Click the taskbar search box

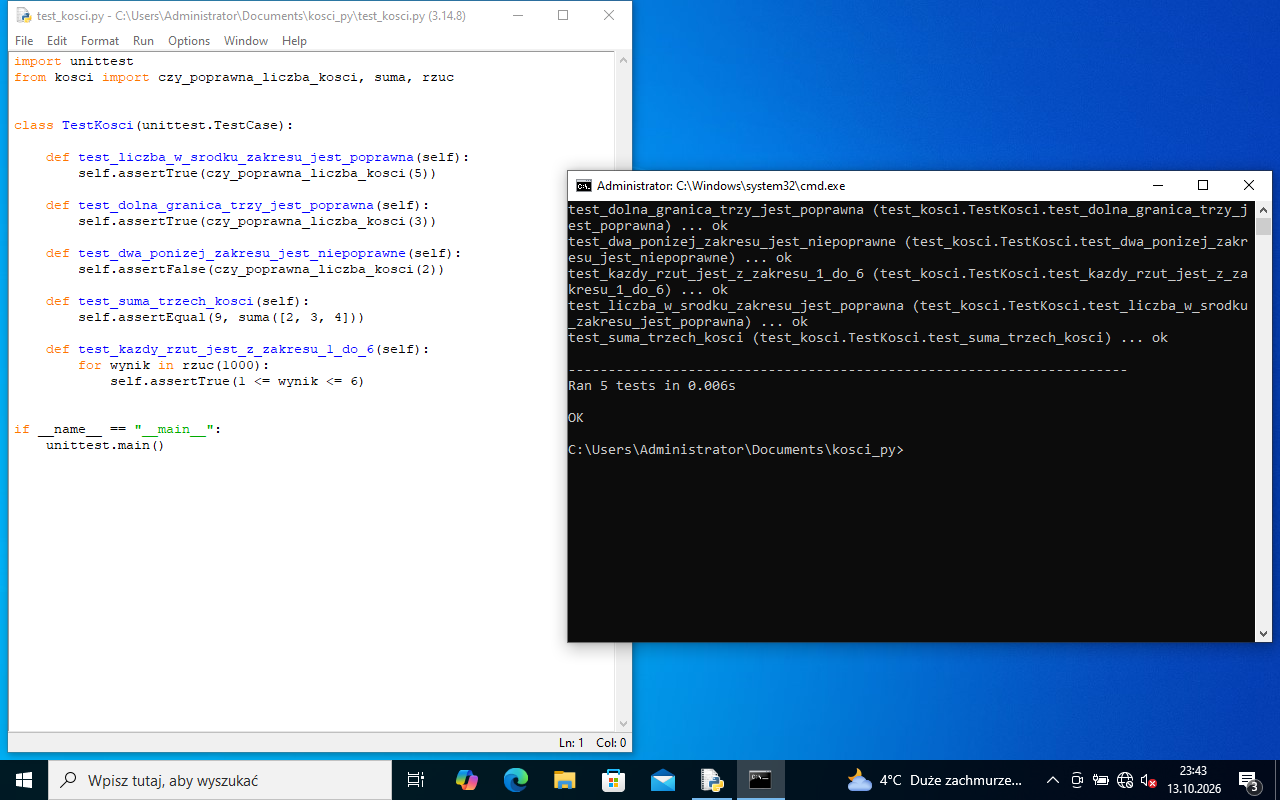click(220, 780)
